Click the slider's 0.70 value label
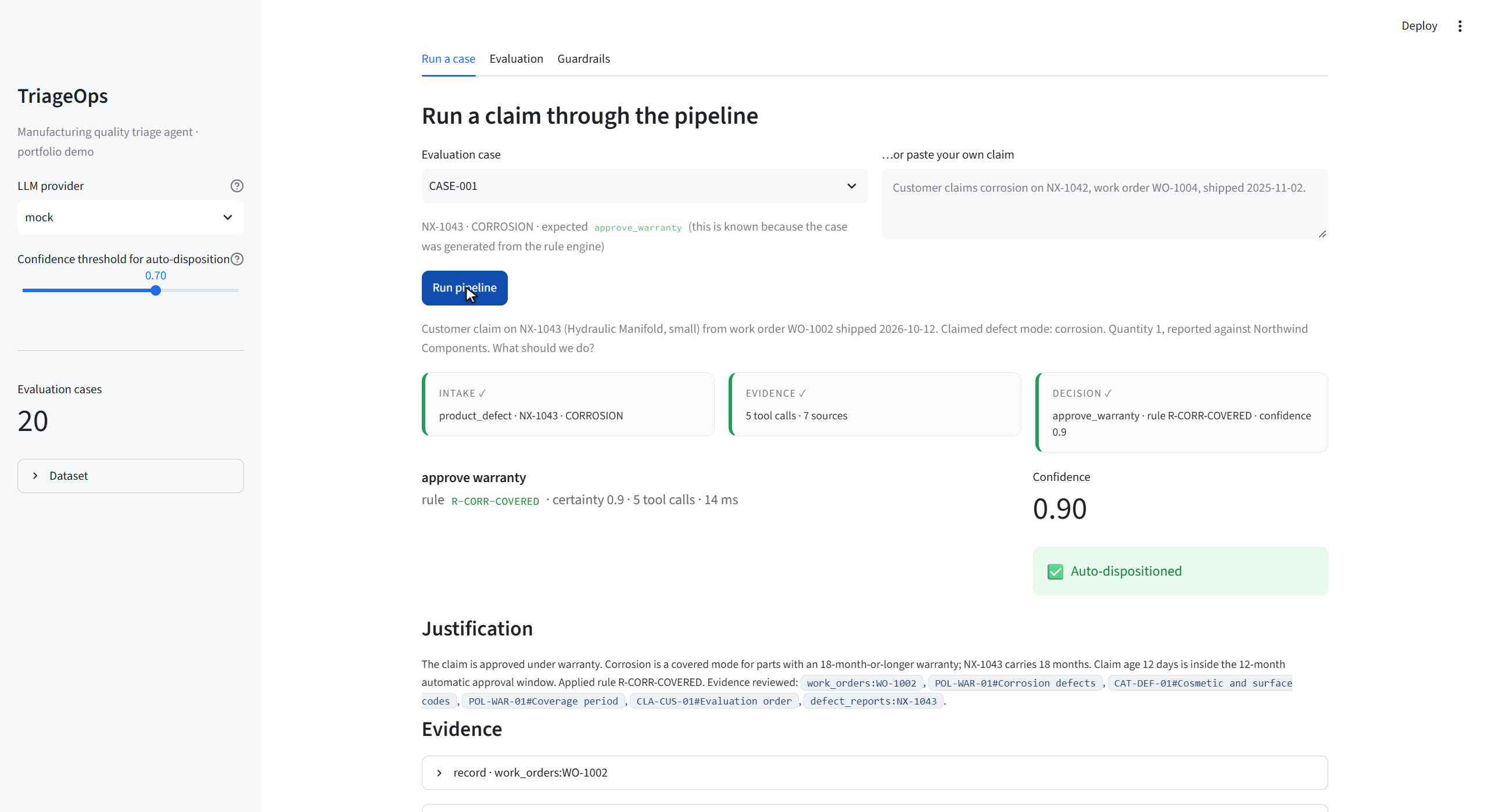 click(156, 276)
